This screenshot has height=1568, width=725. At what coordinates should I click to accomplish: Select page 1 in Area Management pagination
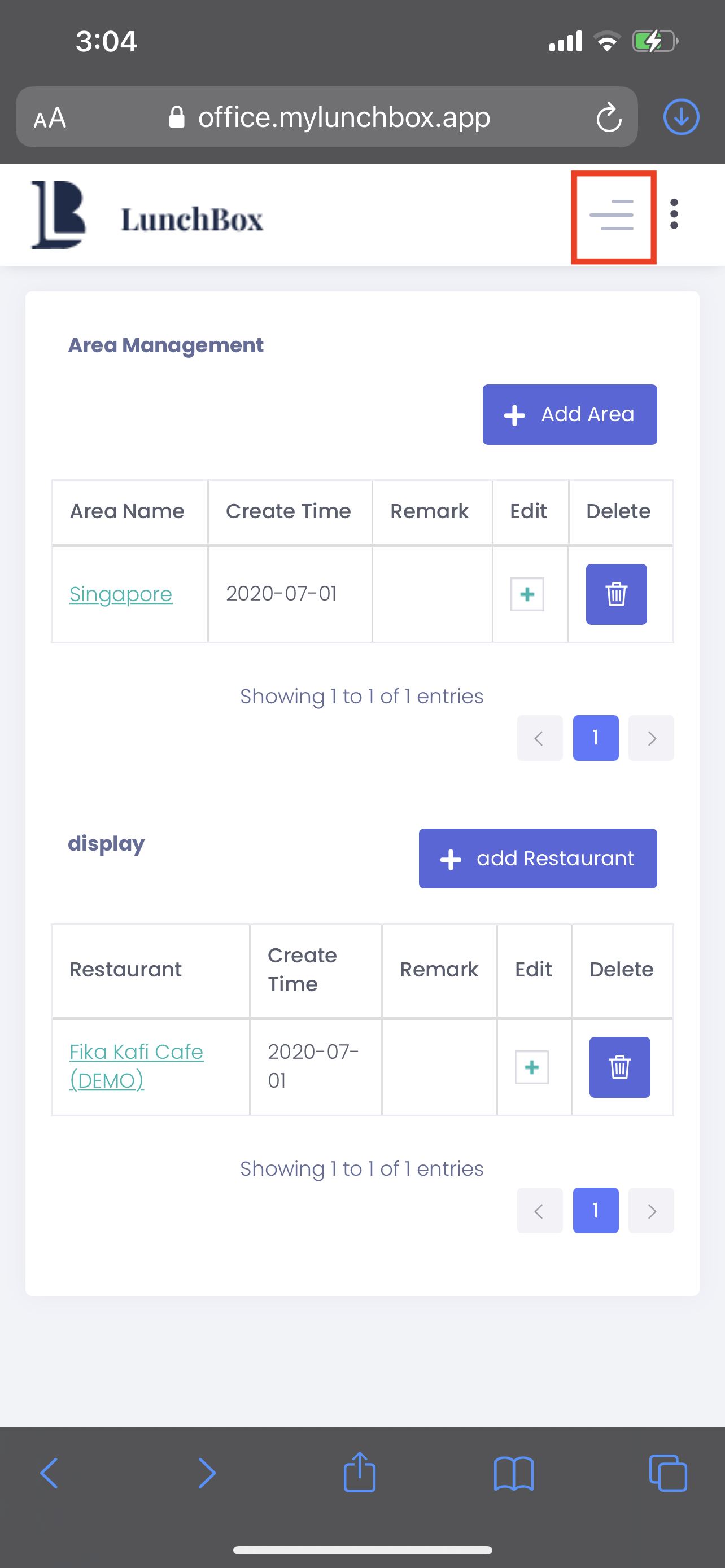[596, 738]
